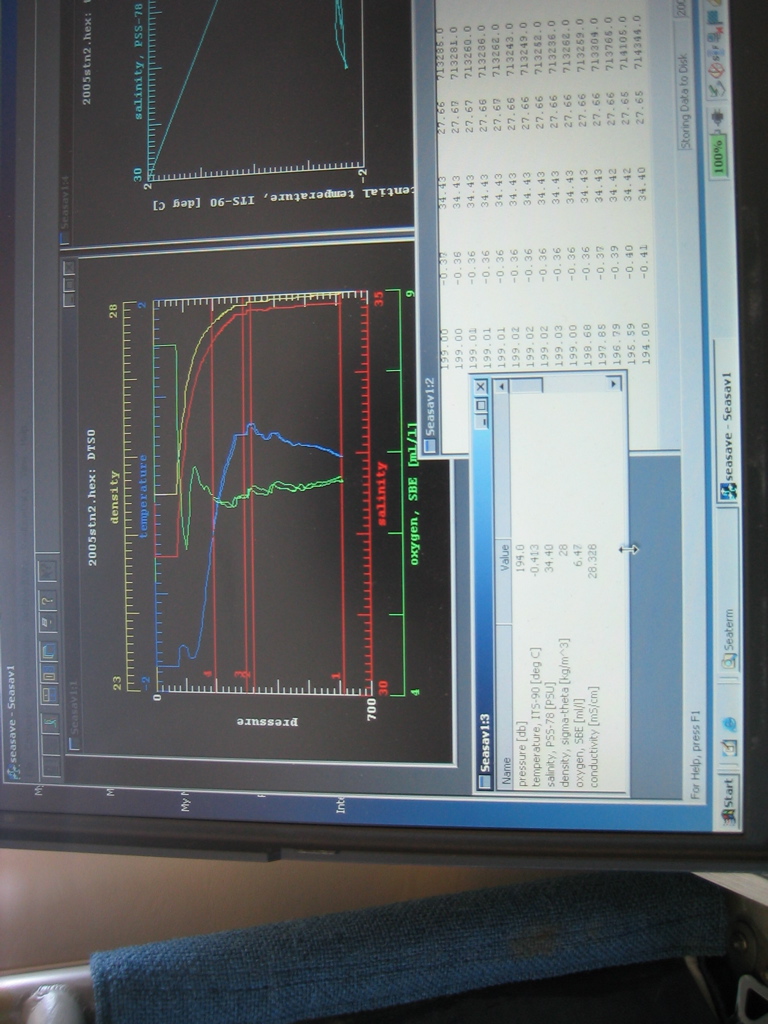Close the Seasav1:3 window
The width and height of the screenshot is (768, 1024).
tap(481, 386)
